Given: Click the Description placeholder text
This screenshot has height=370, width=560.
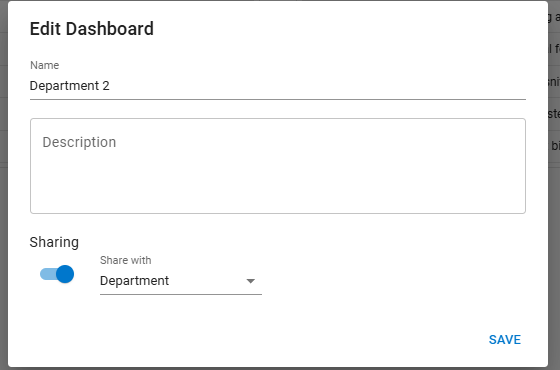Looking at the screenshot, I should click(79, 142).
